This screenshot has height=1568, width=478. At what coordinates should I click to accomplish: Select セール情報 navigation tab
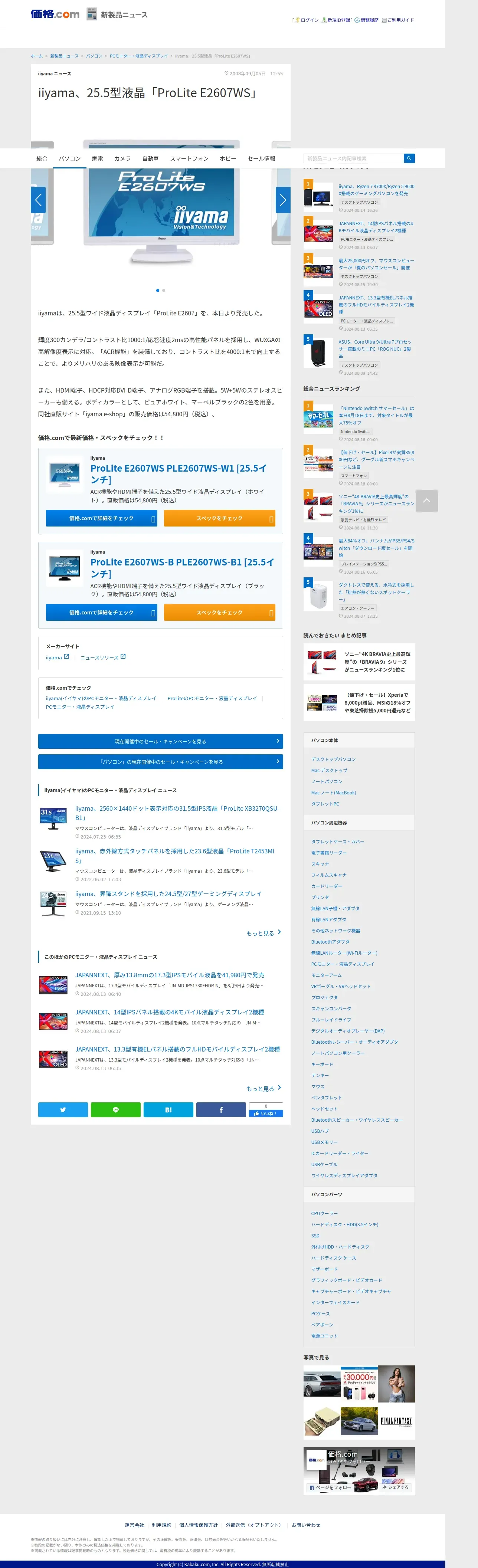[261, 158]
